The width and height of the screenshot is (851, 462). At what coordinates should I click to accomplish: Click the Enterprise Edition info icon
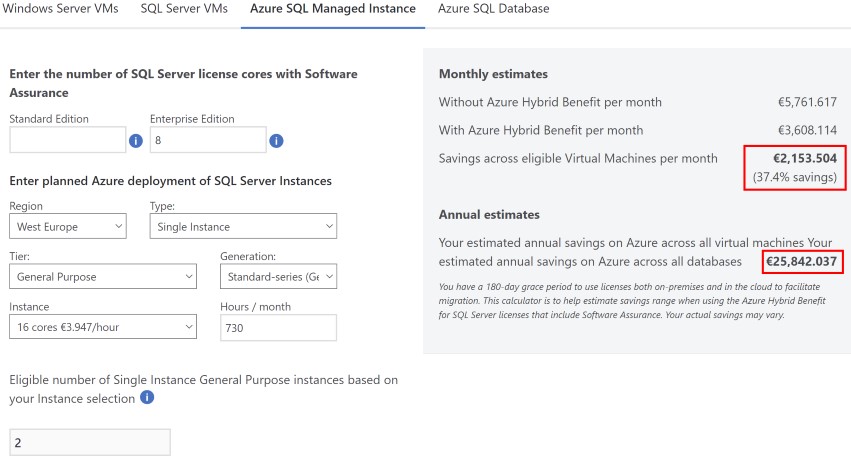[277, 141]
